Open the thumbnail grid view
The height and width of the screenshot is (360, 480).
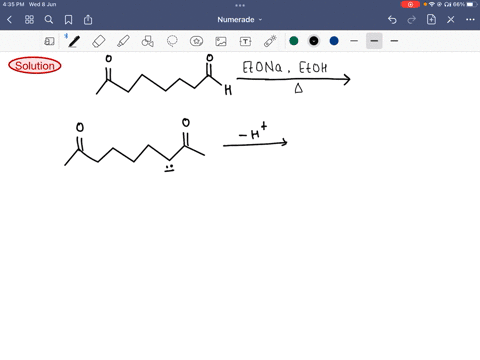click(x=29, y=20)
